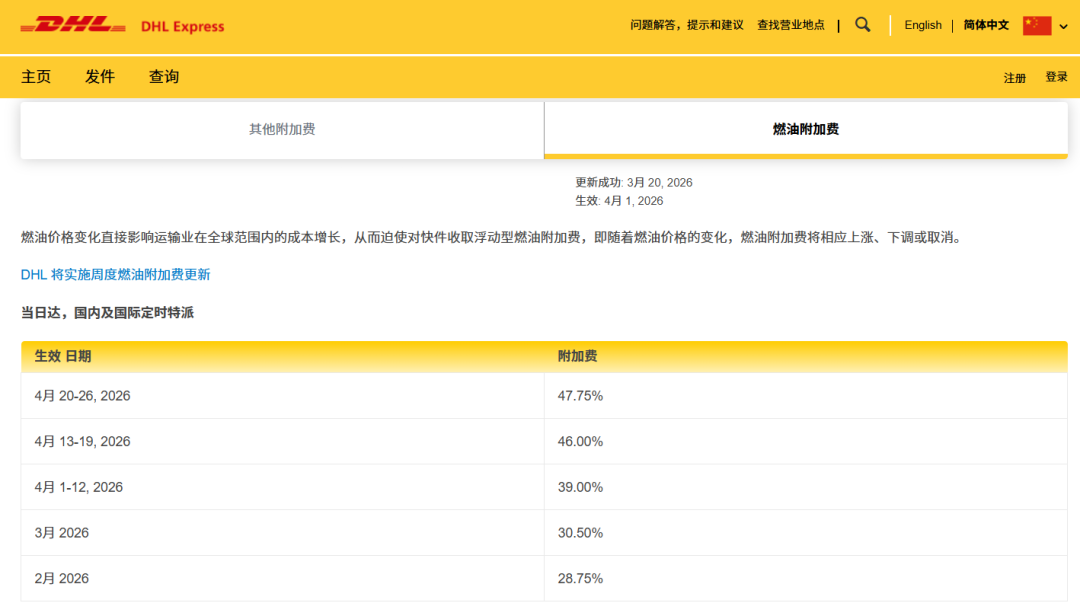Open 查找营业地点 location finder
Image resolution: width=1080 pixels, height=603 pixels.
pyautogui.click(x=790, y=25)
